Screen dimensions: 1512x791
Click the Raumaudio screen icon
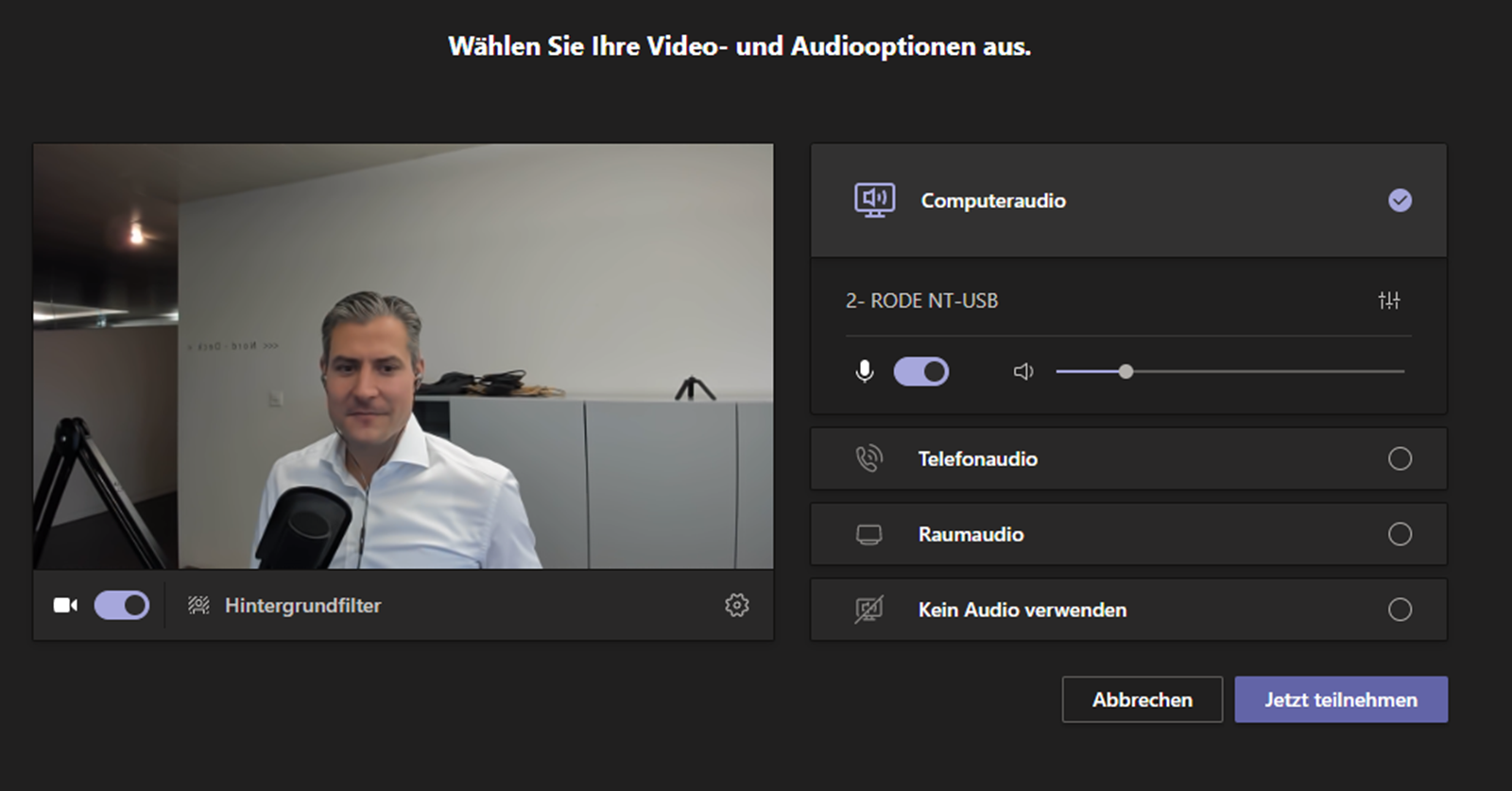[x=868, y=535]
